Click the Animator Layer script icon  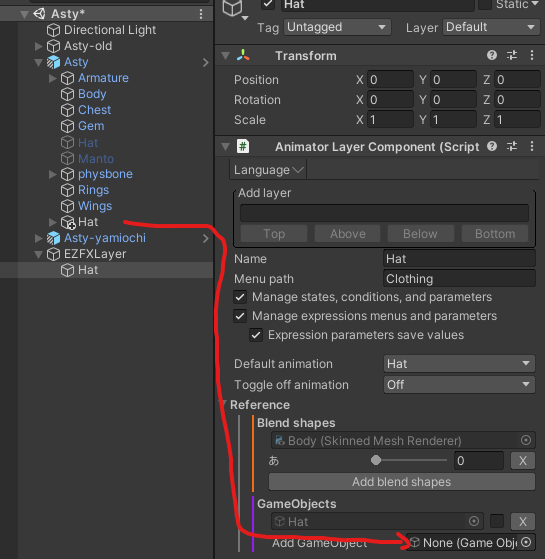tap(243, 147)
